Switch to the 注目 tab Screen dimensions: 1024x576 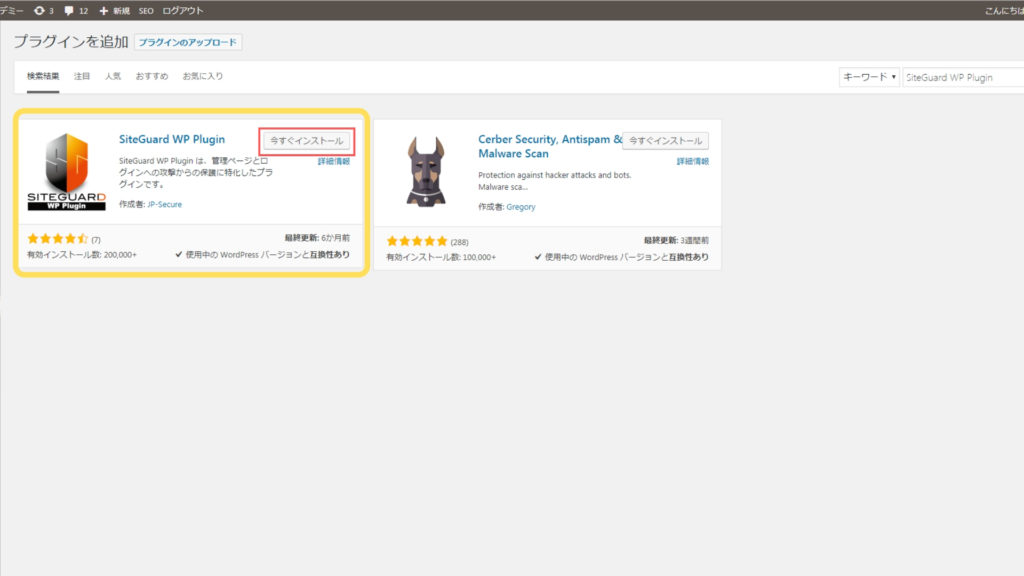pyautogui.click(x=82, y=76)
